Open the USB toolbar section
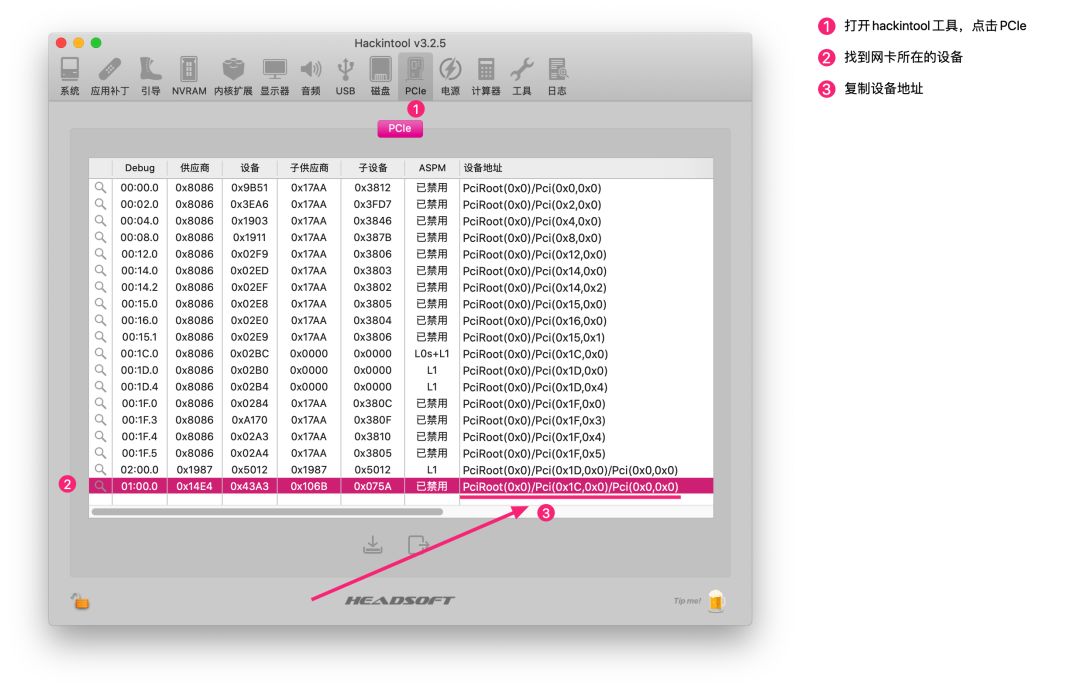This screenshot has width=1080, height=690. click(345, 76)
